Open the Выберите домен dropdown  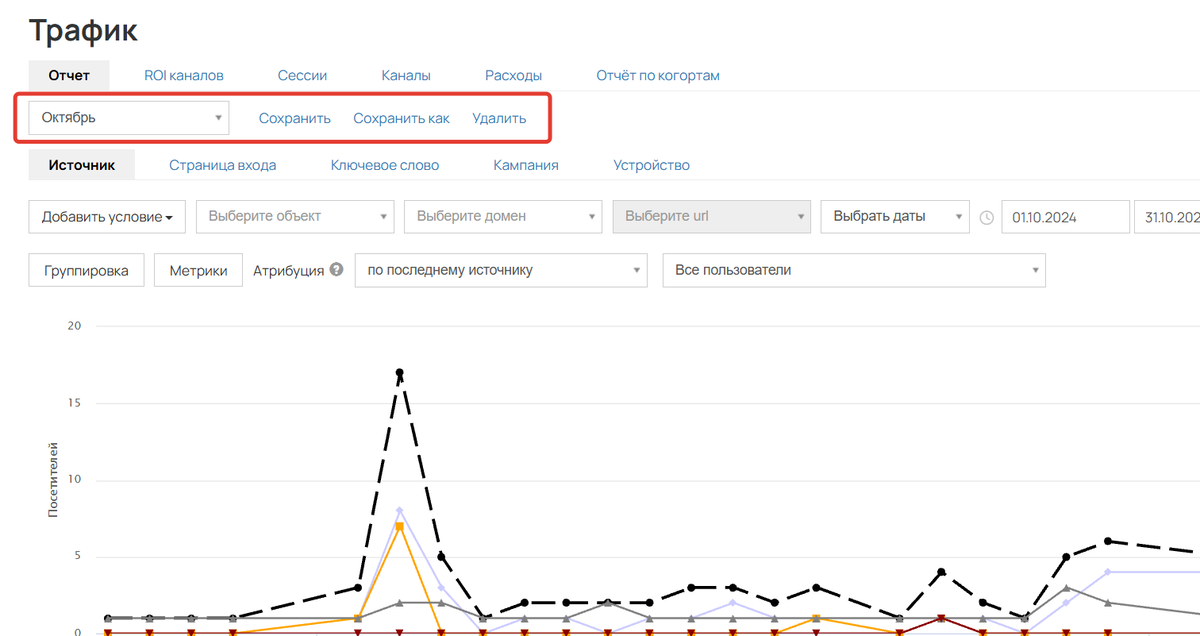(503, 217)
